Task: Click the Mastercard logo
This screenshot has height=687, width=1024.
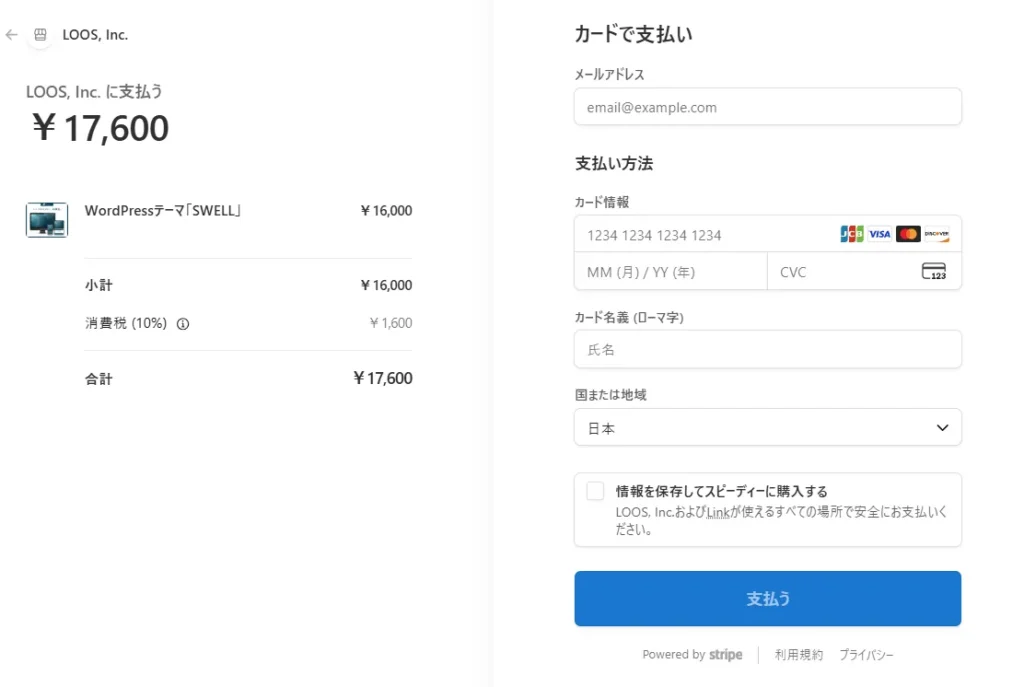Action: 908,234
